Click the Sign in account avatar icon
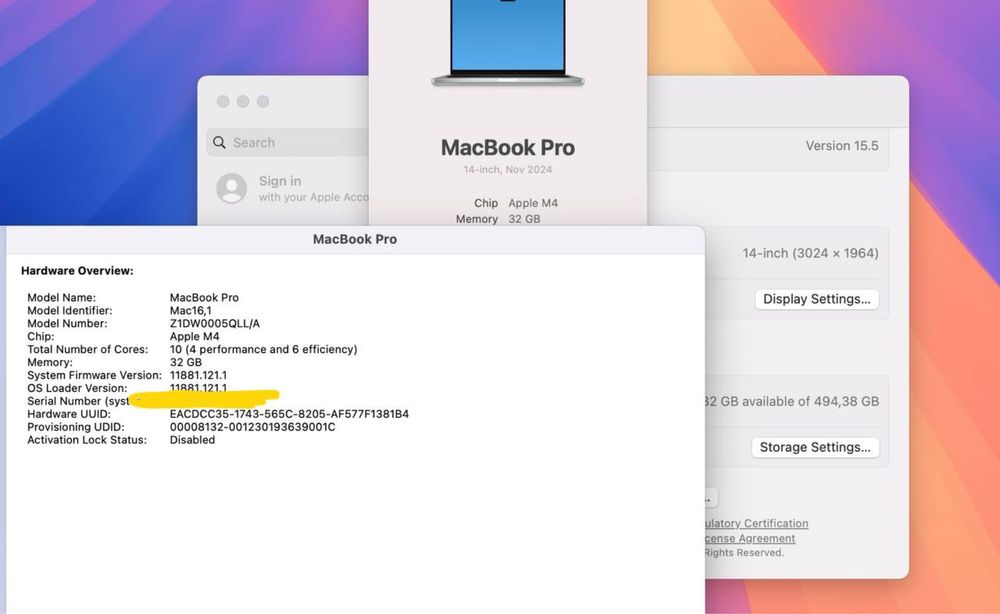 [x=232, y=189]
